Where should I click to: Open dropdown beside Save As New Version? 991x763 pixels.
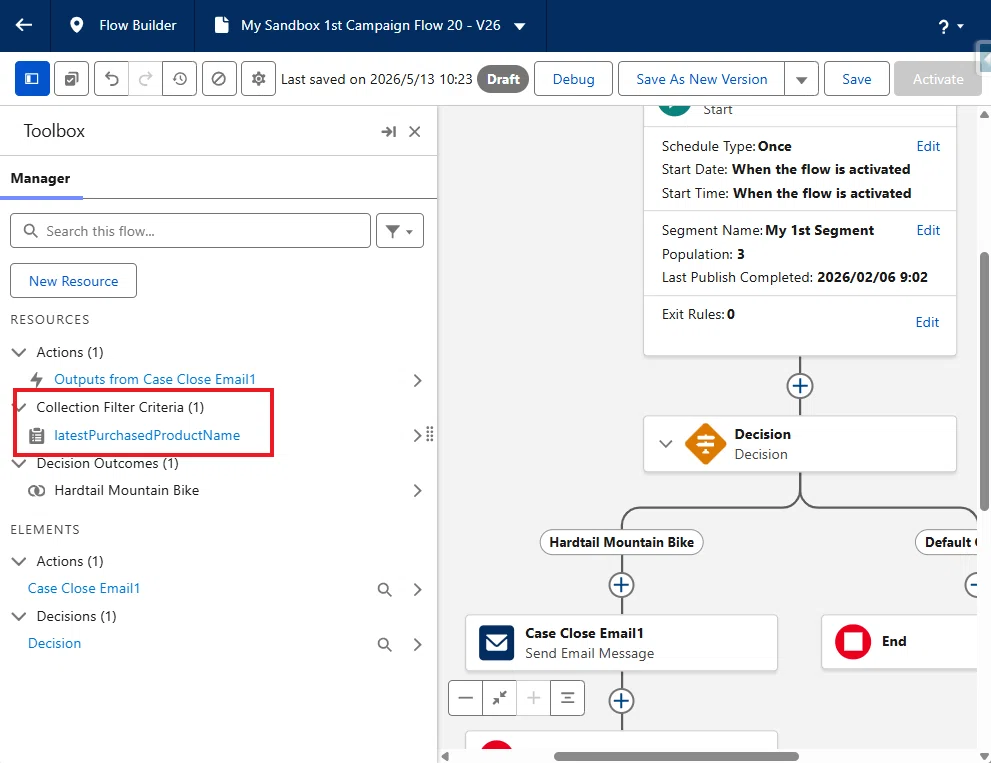801,78
